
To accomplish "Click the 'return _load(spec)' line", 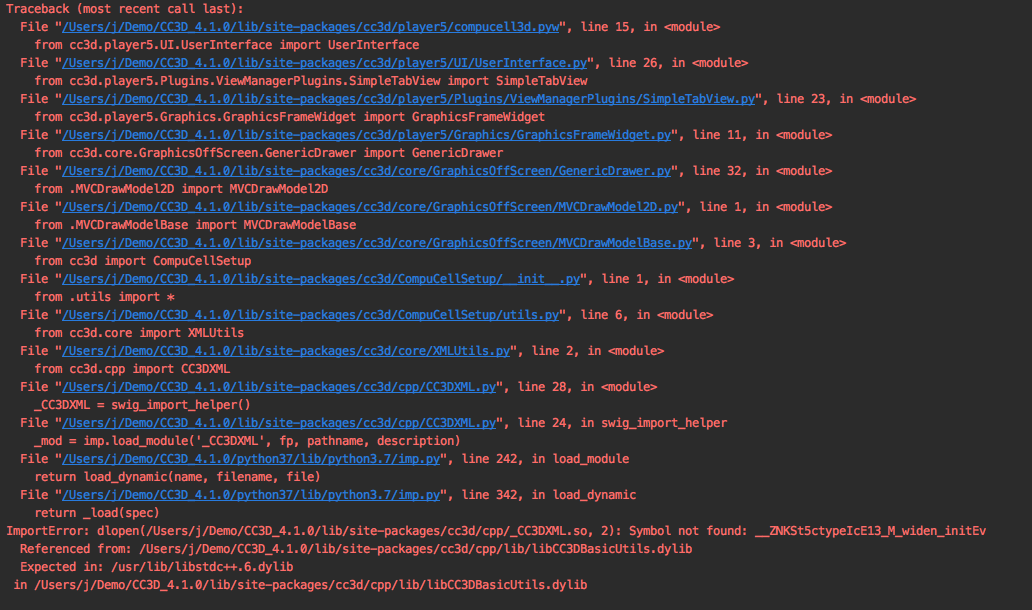I will point(97,513).
